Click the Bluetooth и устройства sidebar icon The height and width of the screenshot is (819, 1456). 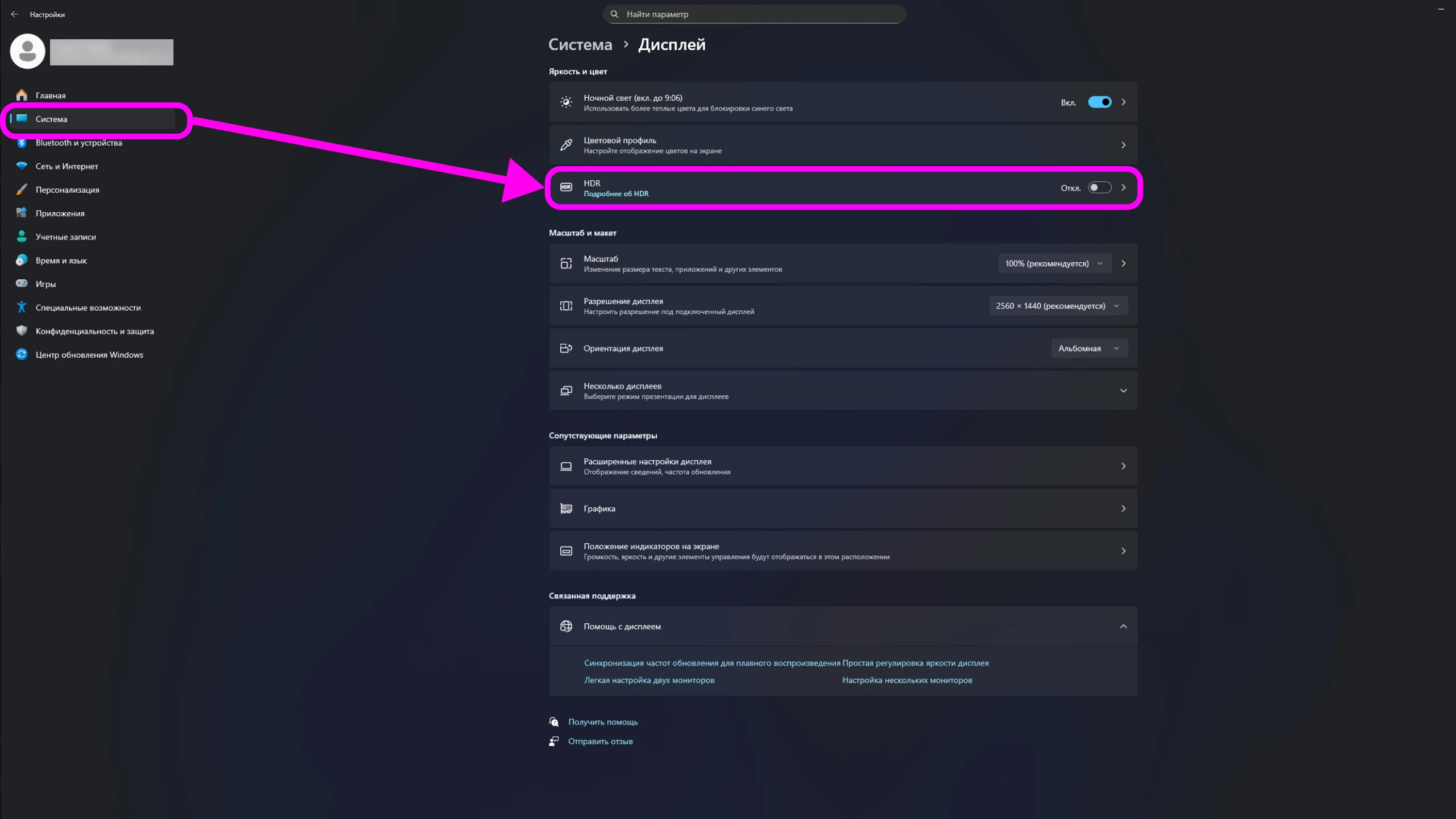click(22, 143)
